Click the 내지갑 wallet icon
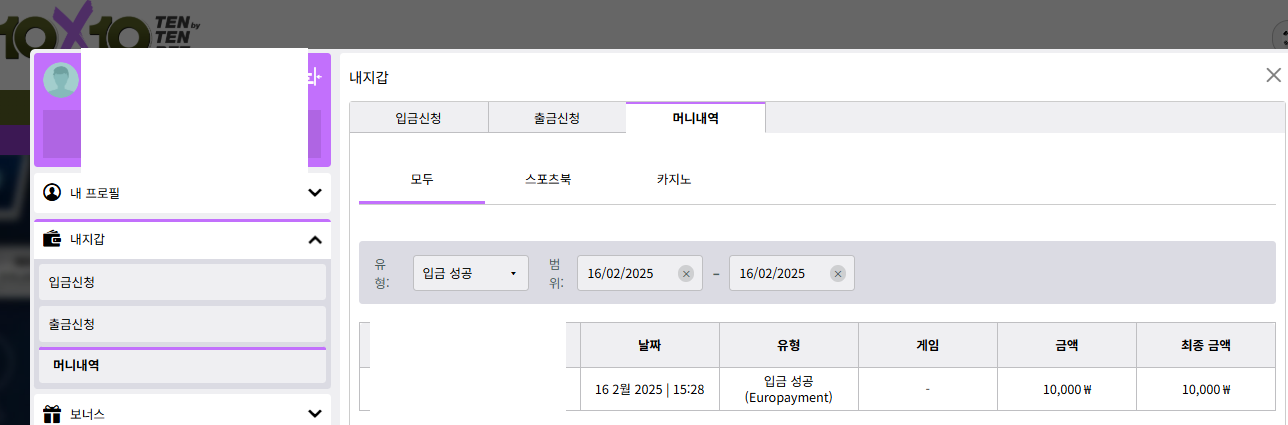1288x425 pixels. tap(53, 239)
